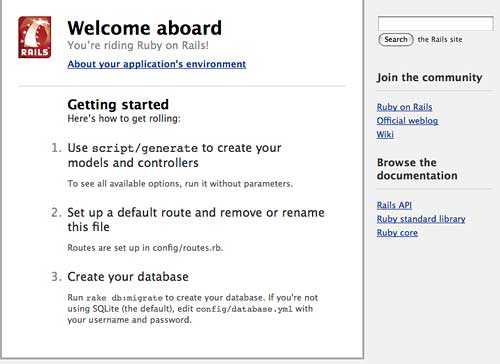Click 'Routes are set up in config/routes.rb.' text
The height and width of the screenshot is (364, 500).
[x=145, y=248]
